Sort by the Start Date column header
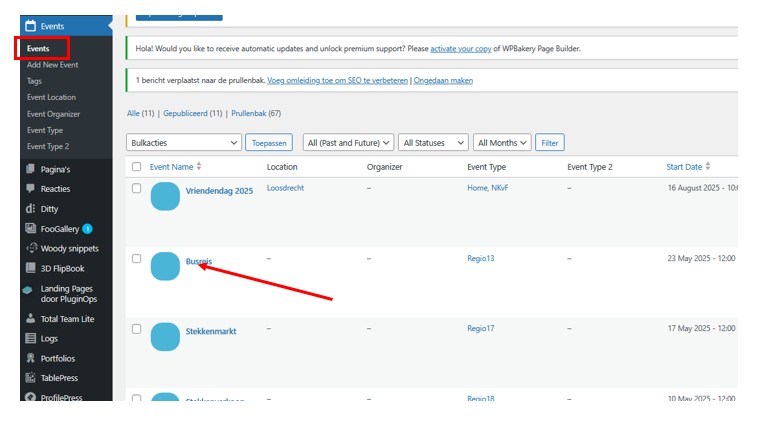The image size is (760, 423). coord(684,167)
